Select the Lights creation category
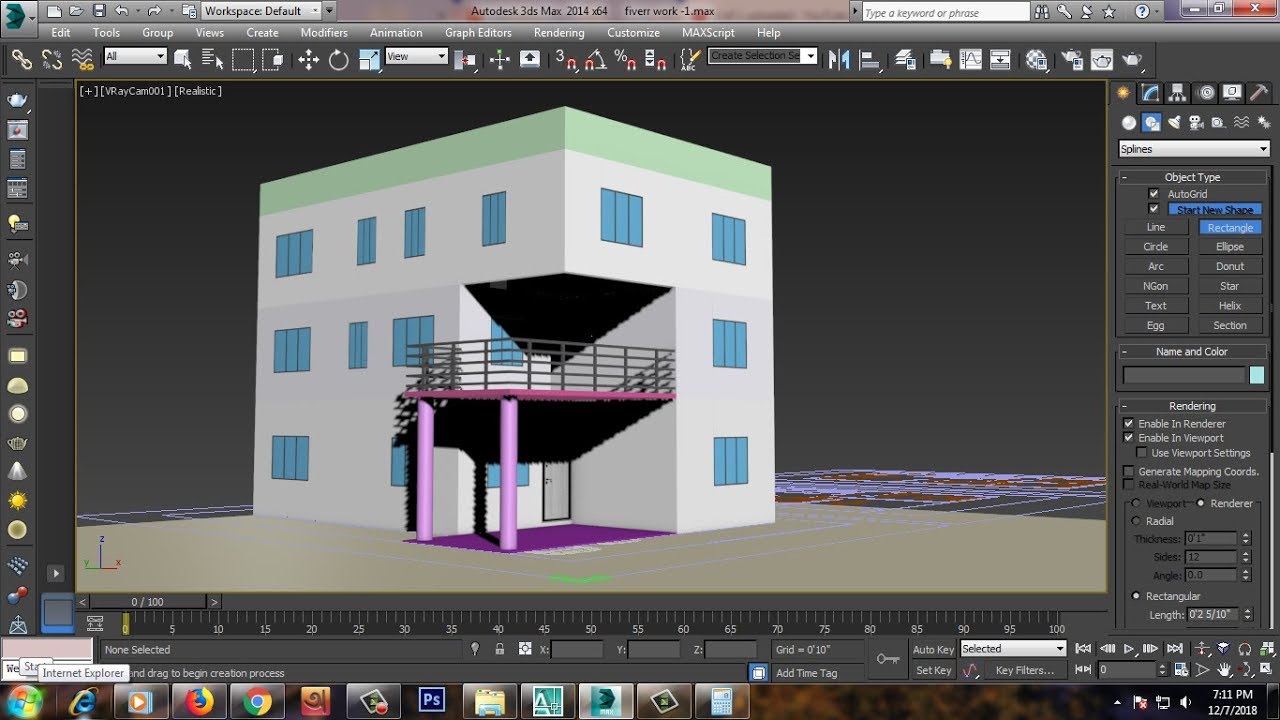This screenshot has height=720, width=1280. pyautogui.click(x=1173, y=123)
